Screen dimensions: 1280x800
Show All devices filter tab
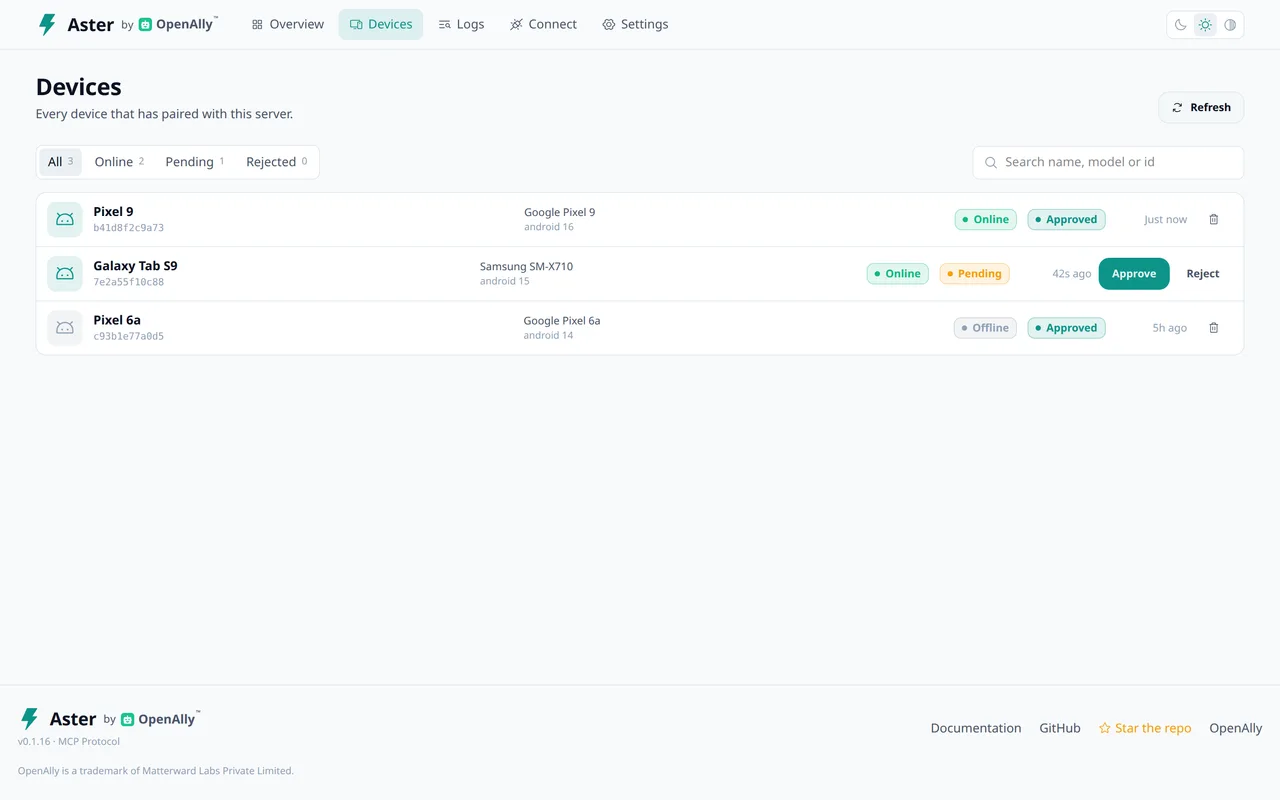[x=60, y=162]
